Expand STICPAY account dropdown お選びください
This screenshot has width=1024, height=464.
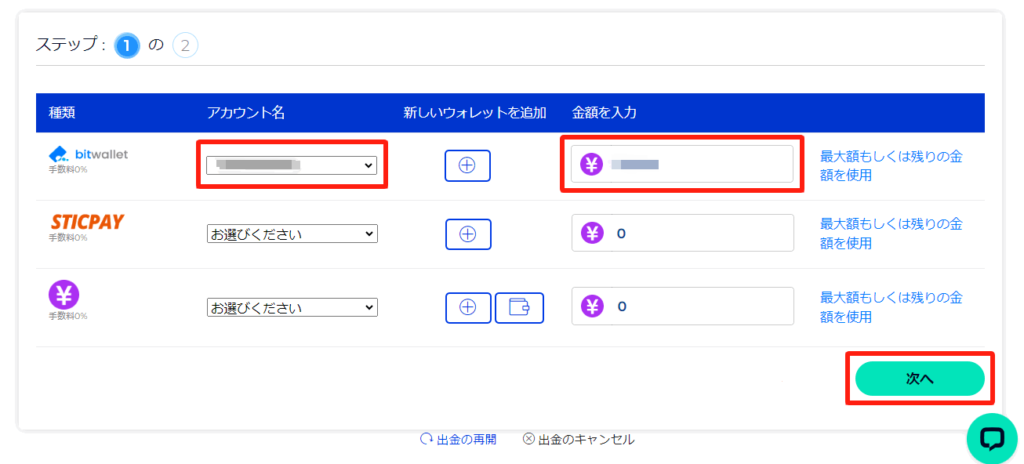292,234
